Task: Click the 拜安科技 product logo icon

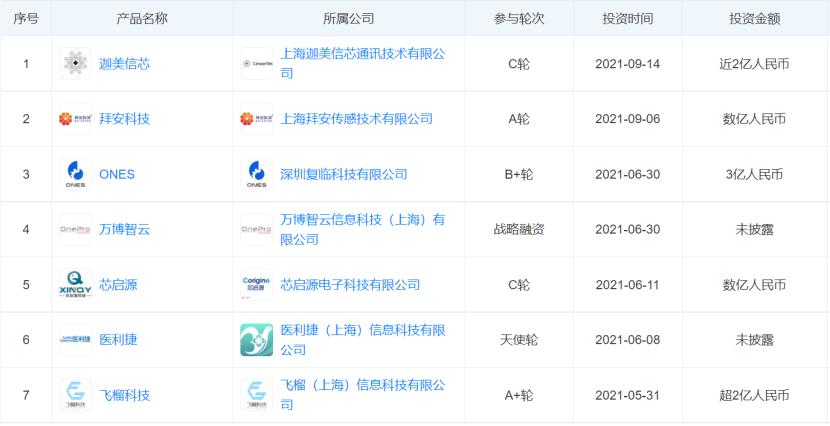Action: [x=75, y=119]
